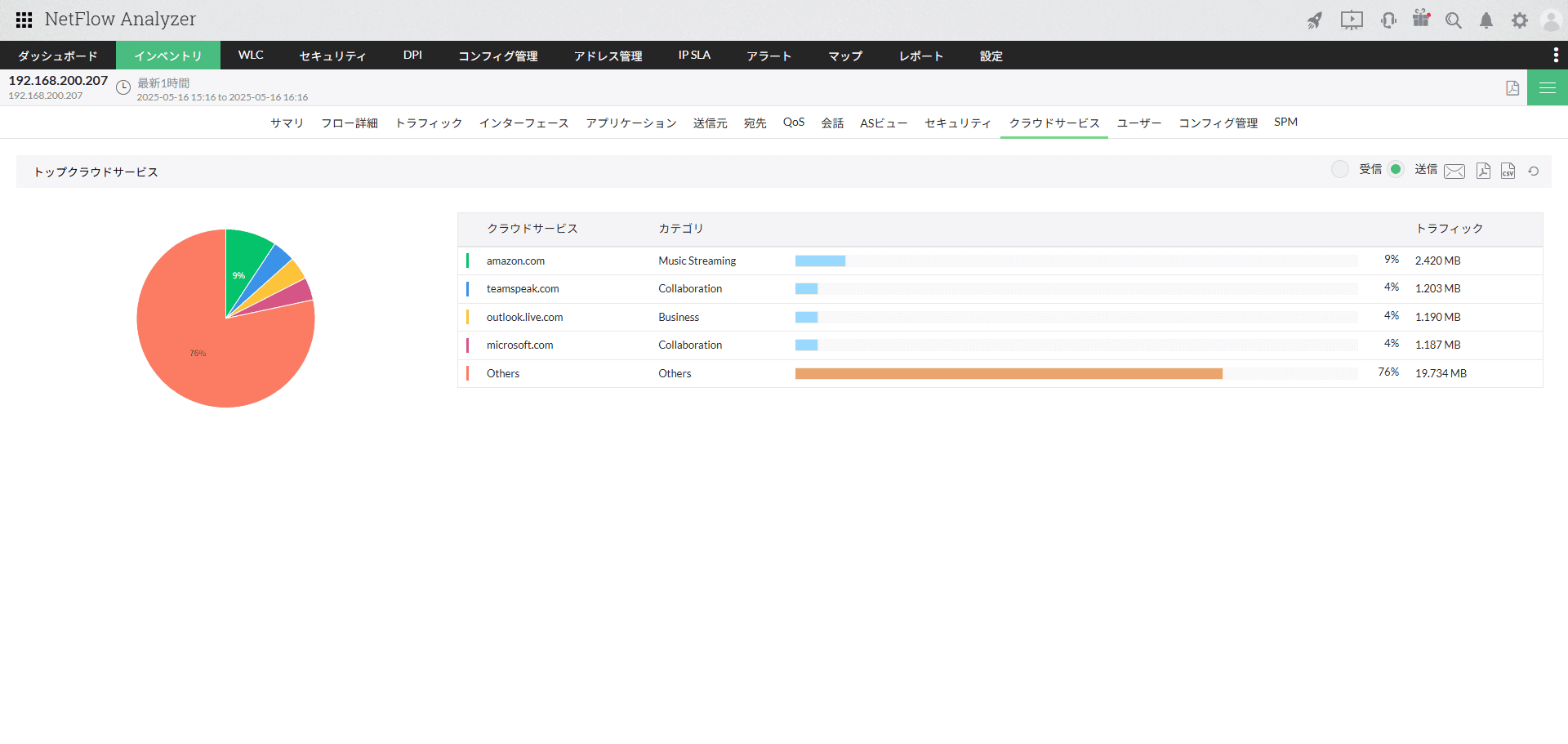
Task: Open the セキュリティ main navigation tab
Action: click(332, 56)
